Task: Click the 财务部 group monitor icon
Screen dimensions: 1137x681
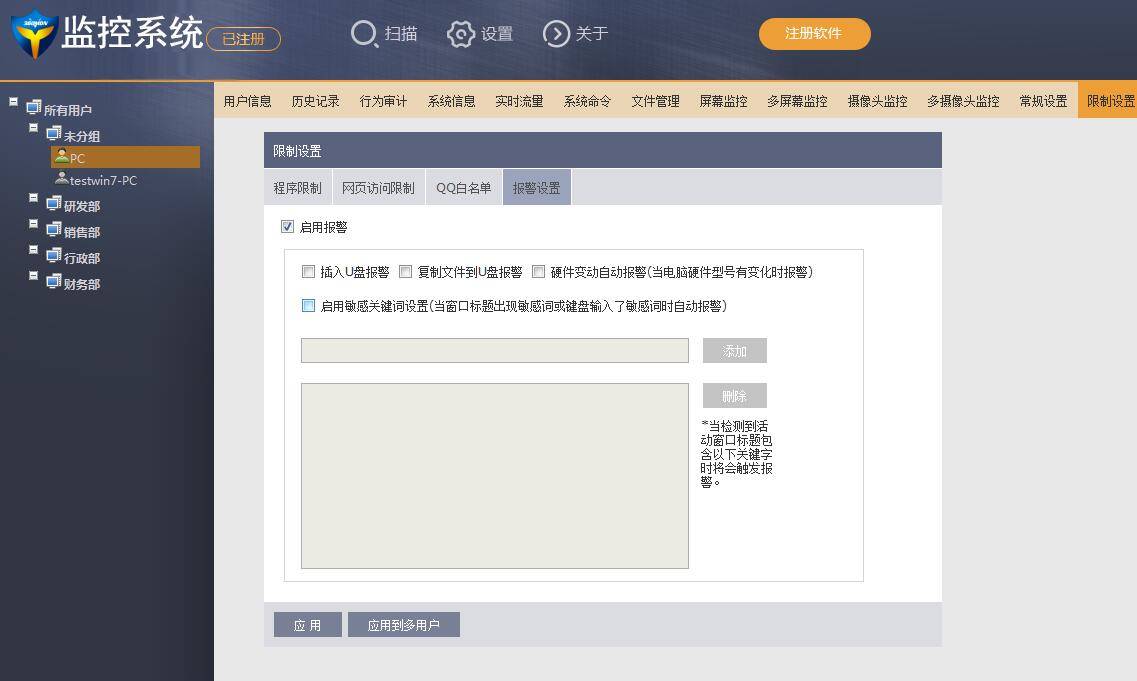Action: (54, 282)
